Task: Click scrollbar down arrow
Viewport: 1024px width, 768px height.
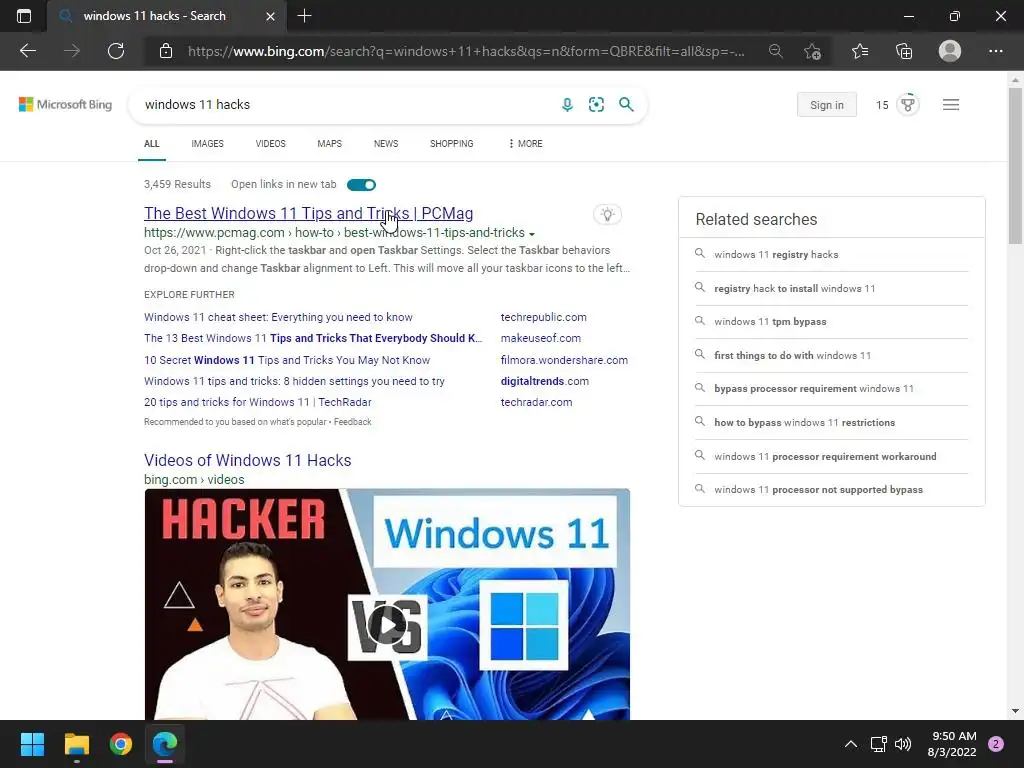Action: (x=1015, y=711)
